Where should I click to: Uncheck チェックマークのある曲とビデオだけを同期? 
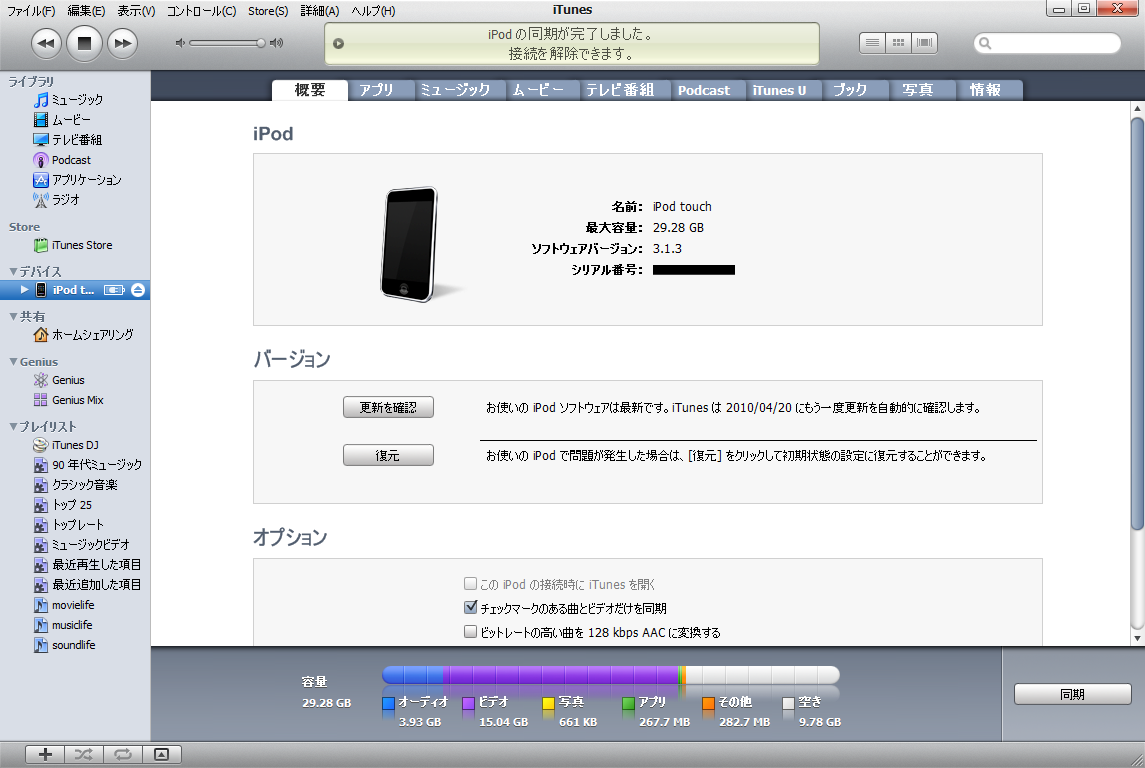pyautogui.click(x=470, y=607)
